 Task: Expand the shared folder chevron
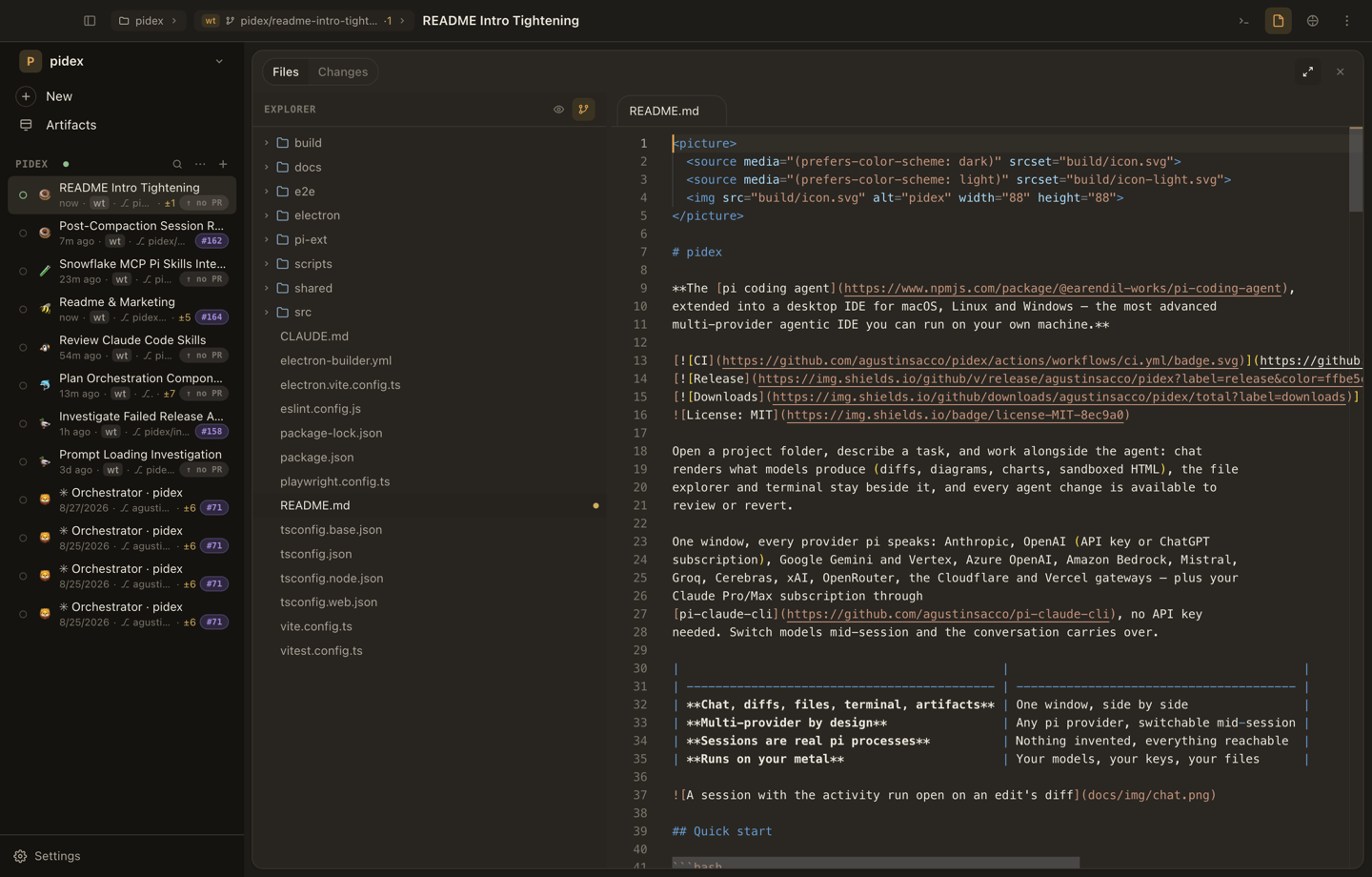coord(267,288)
